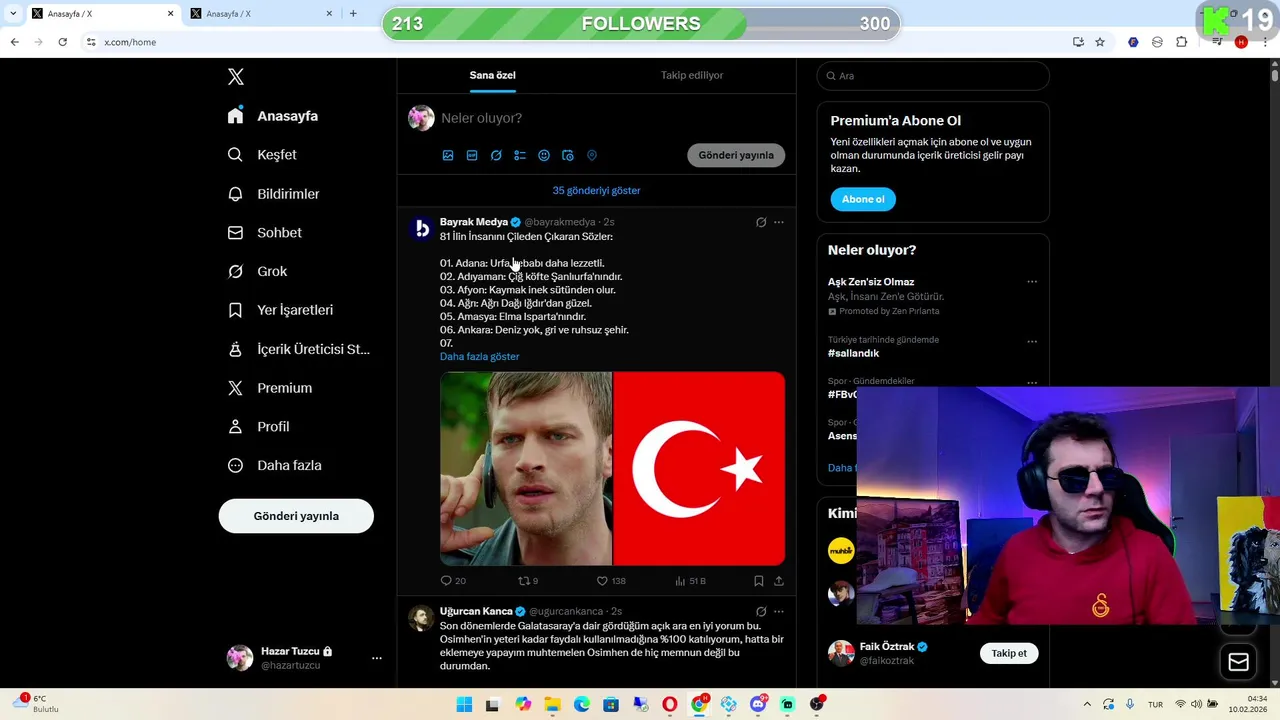
Task: Click Abone ol premium button
Action: click(863, 199)
